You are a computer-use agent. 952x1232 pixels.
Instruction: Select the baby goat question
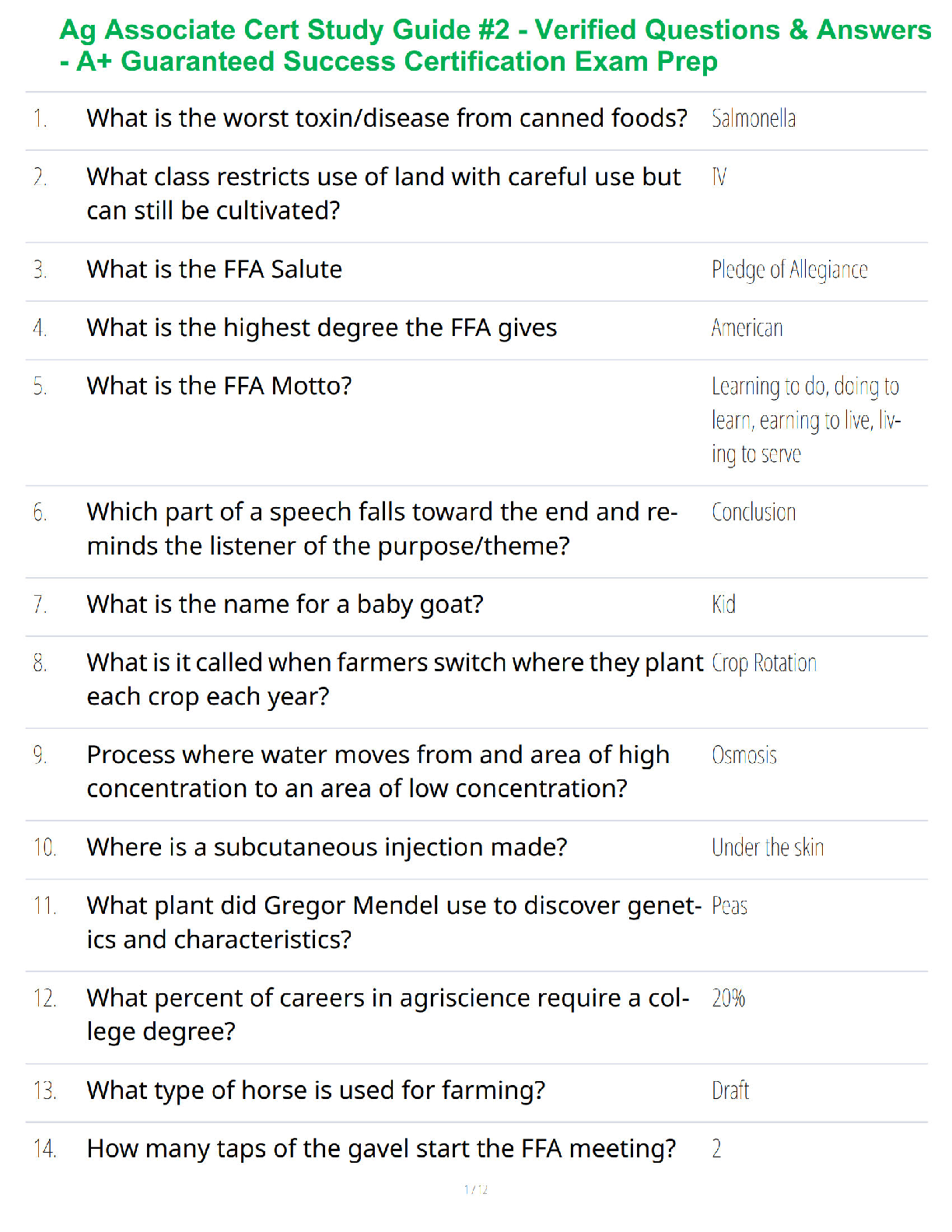pyautogui.click(x=285, y=604)
